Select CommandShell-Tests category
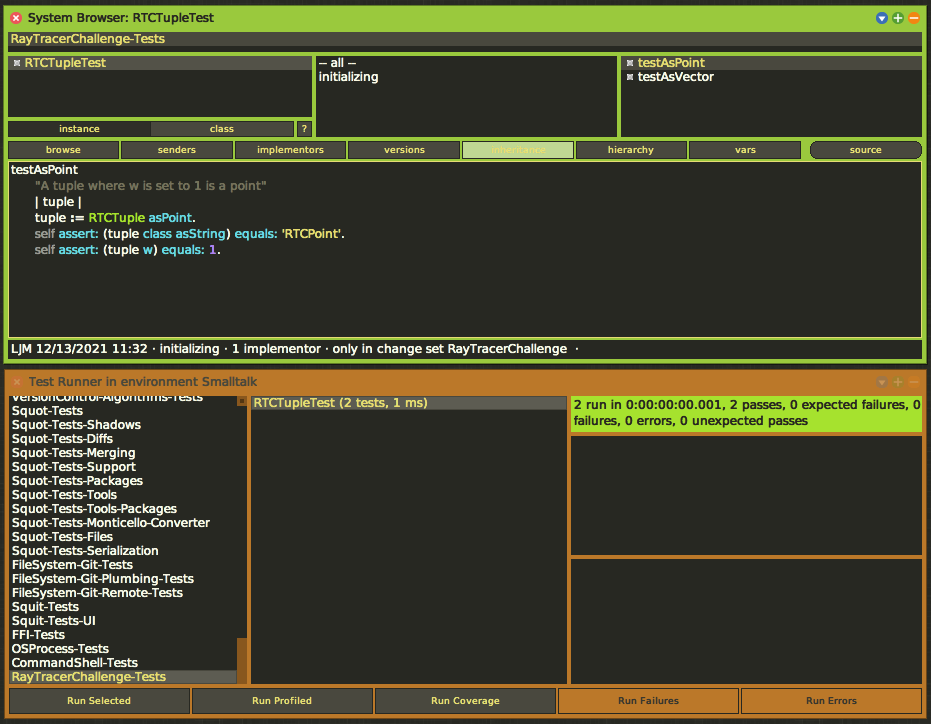 click(x=123, y=663)
